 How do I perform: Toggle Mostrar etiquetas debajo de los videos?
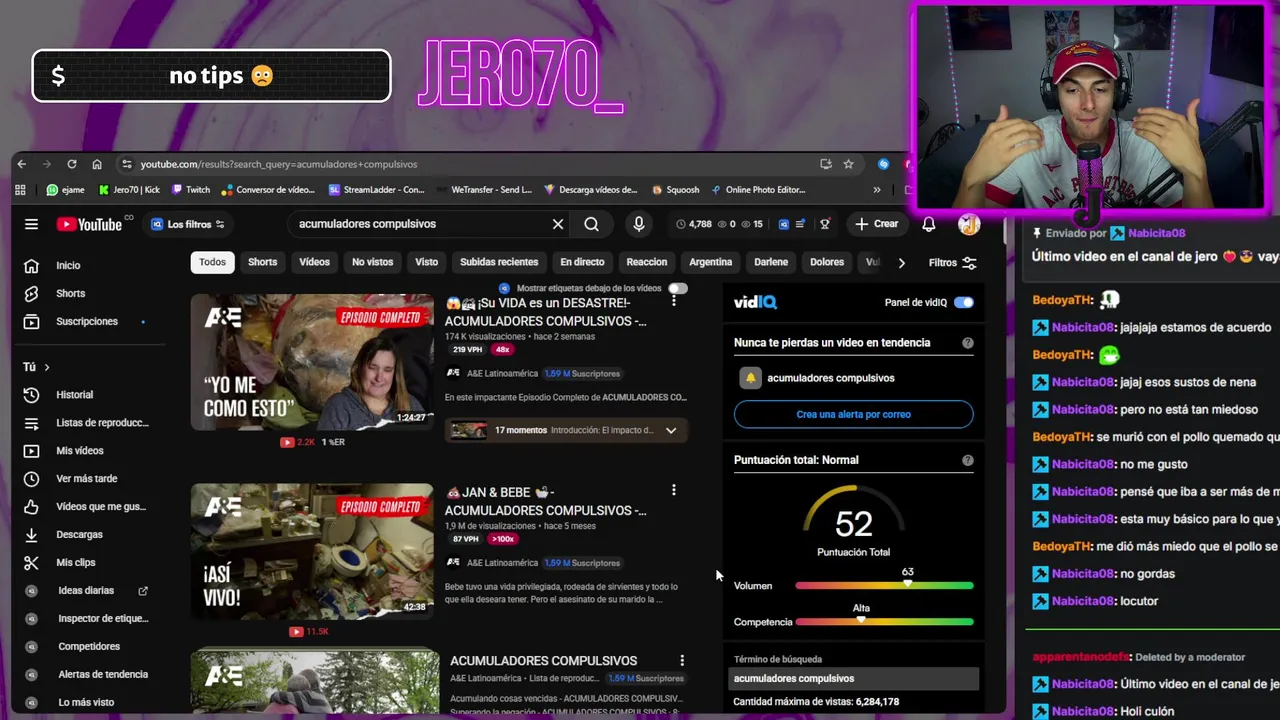(x=677, y=288)
